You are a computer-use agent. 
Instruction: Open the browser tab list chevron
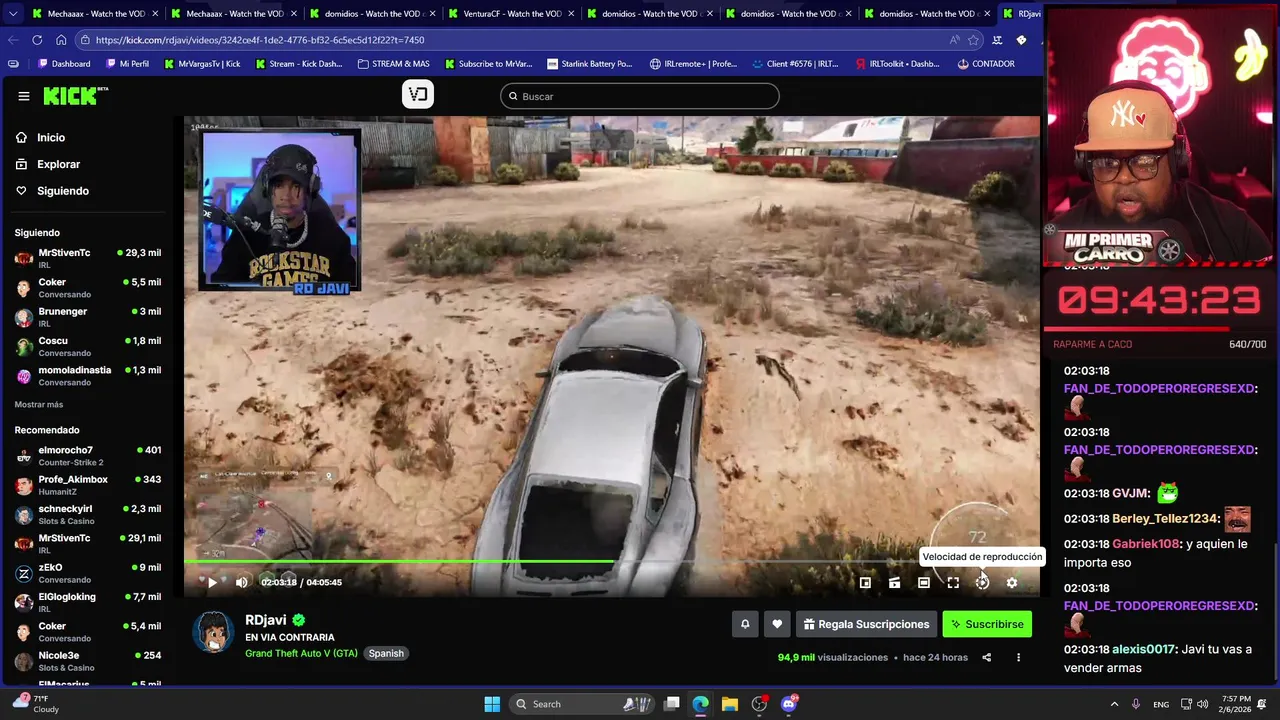tap(14, 13)
